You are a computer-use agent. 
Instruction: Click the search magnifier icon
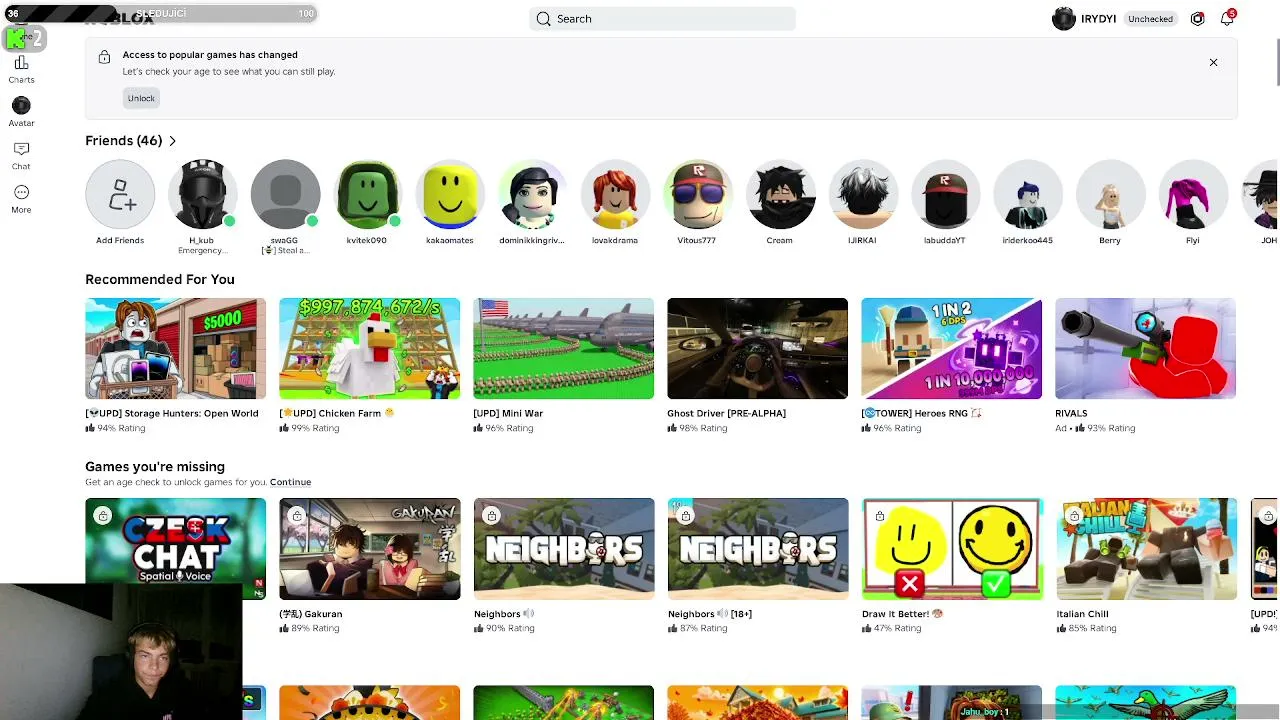[543, 19]
